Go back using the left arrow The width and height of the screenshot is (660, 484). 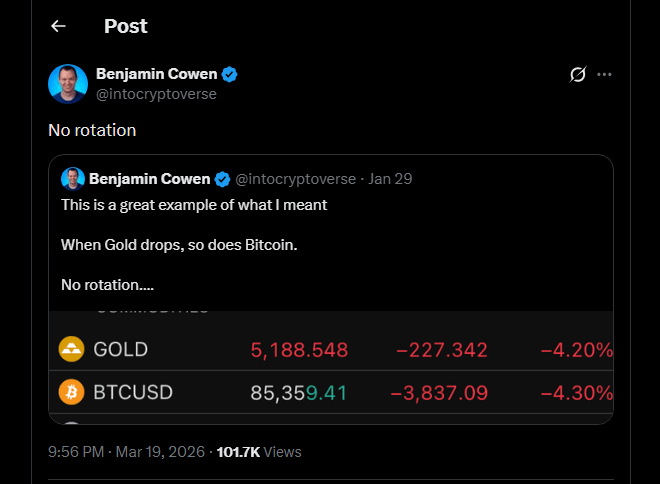pos(58,26)
